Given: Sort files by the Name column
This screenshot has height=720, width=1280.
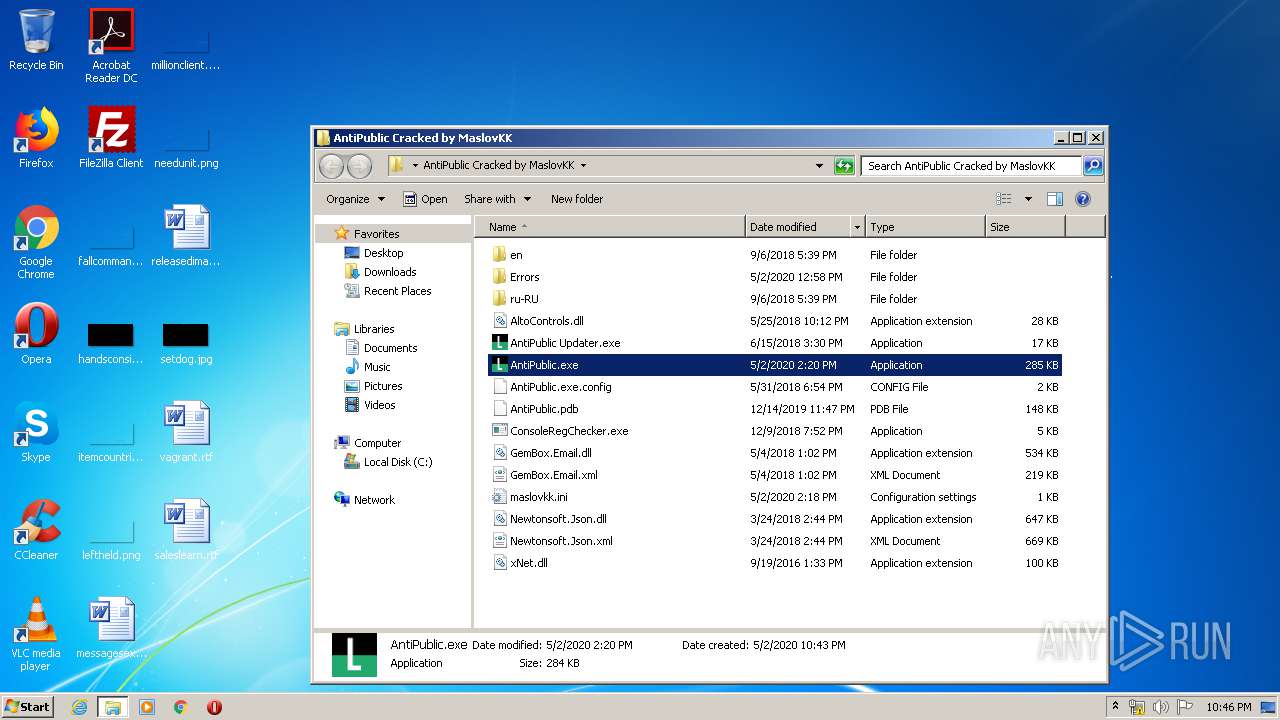Looking at the screenshot, I should [610, 227].
